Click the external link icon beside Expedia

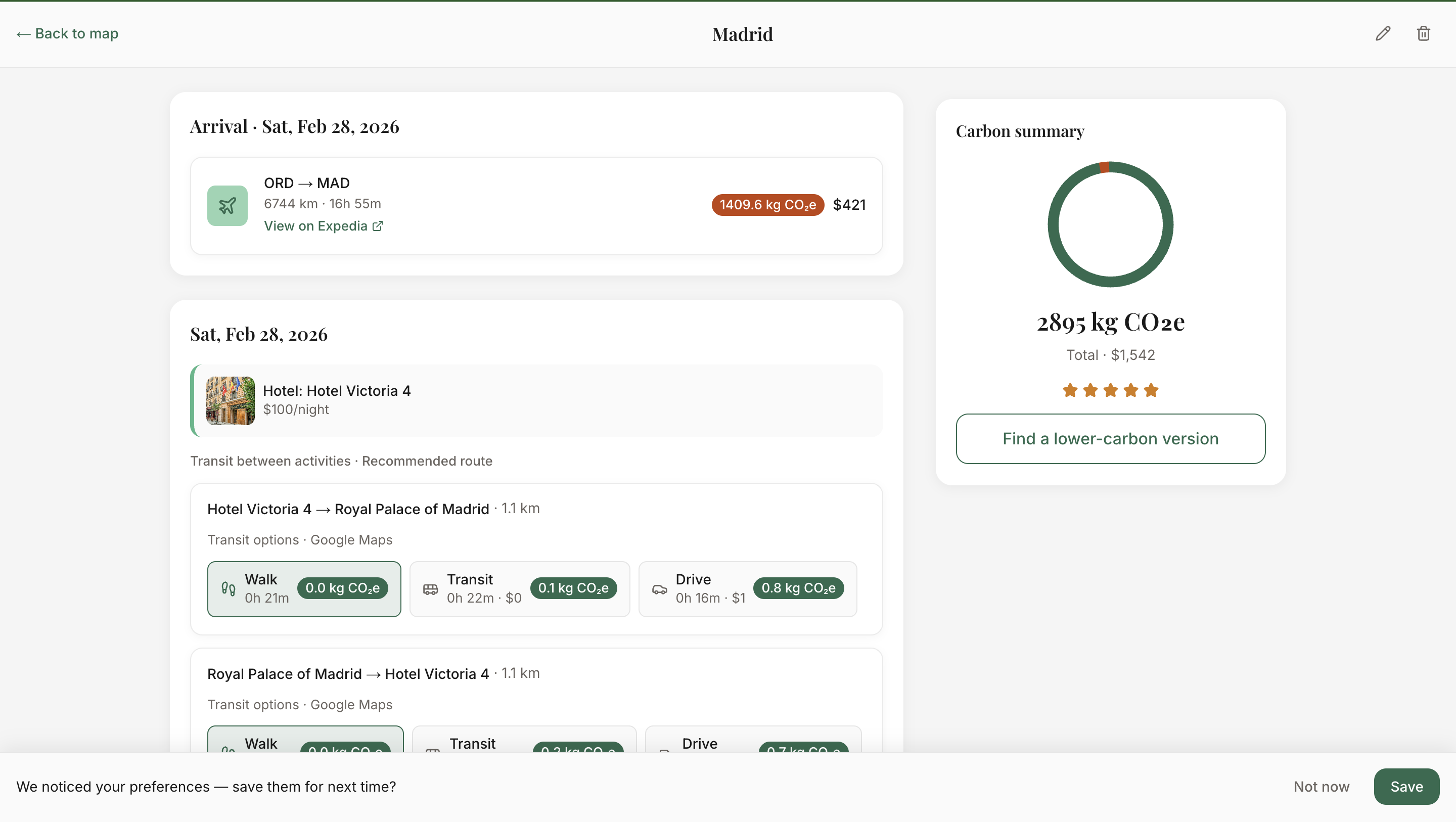[378, 226]
